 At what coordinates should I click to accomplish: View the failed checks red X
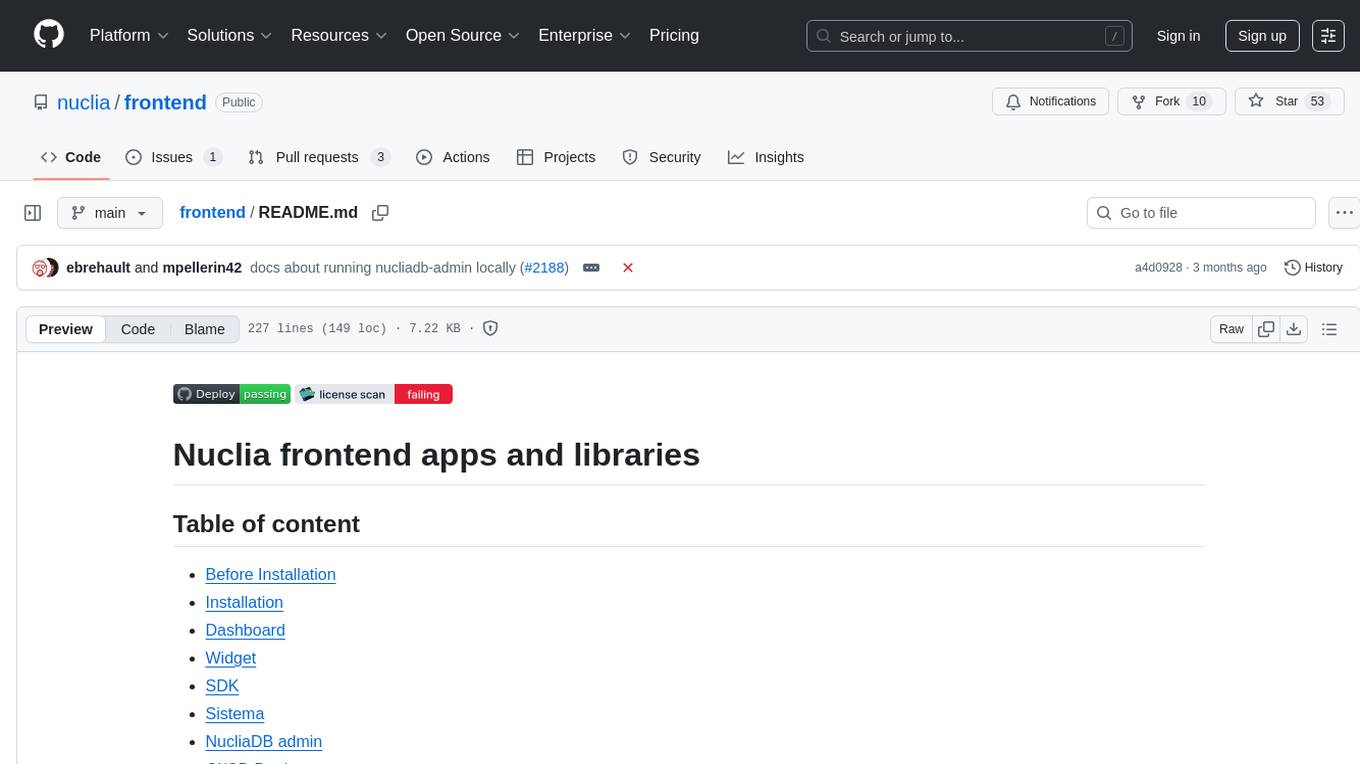click(628, 268)
